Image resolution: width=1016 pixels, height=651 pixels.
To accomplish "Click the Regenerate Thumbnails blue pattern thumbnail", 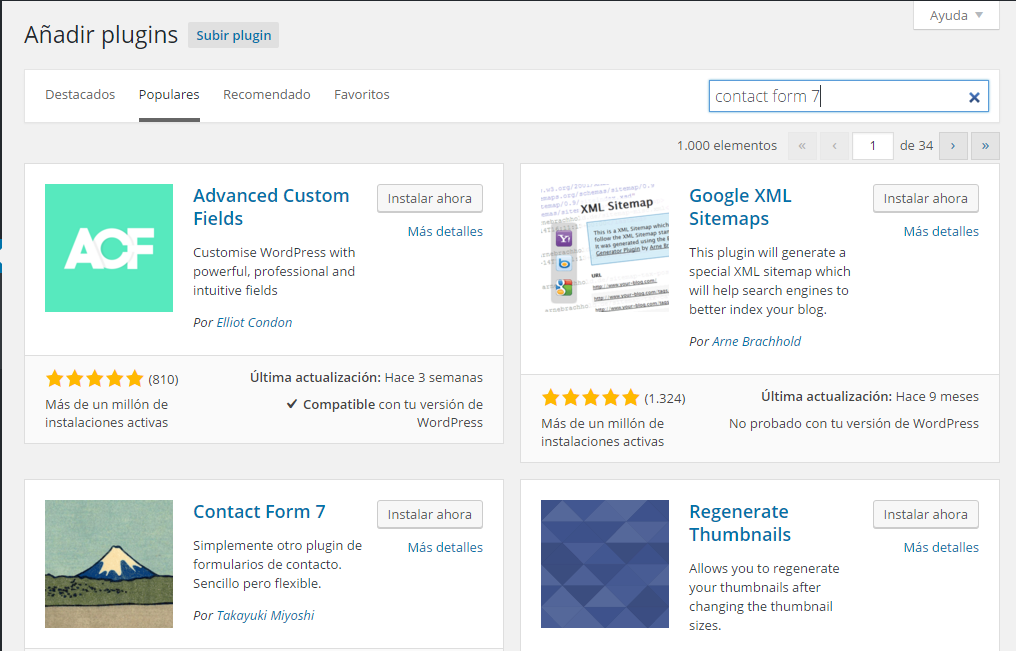I will [x=605, y=564].
